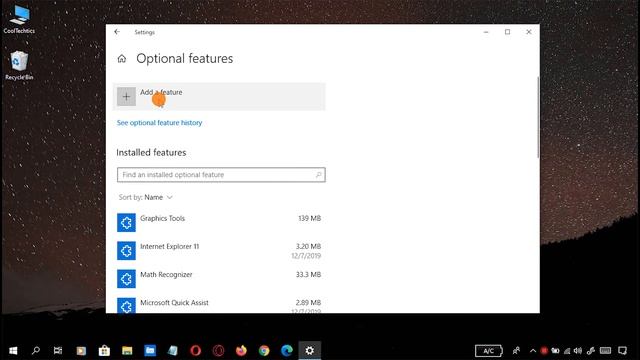Launch Microsoft Edge from the taskbar

pyautogui.click(x=287, y=351)
